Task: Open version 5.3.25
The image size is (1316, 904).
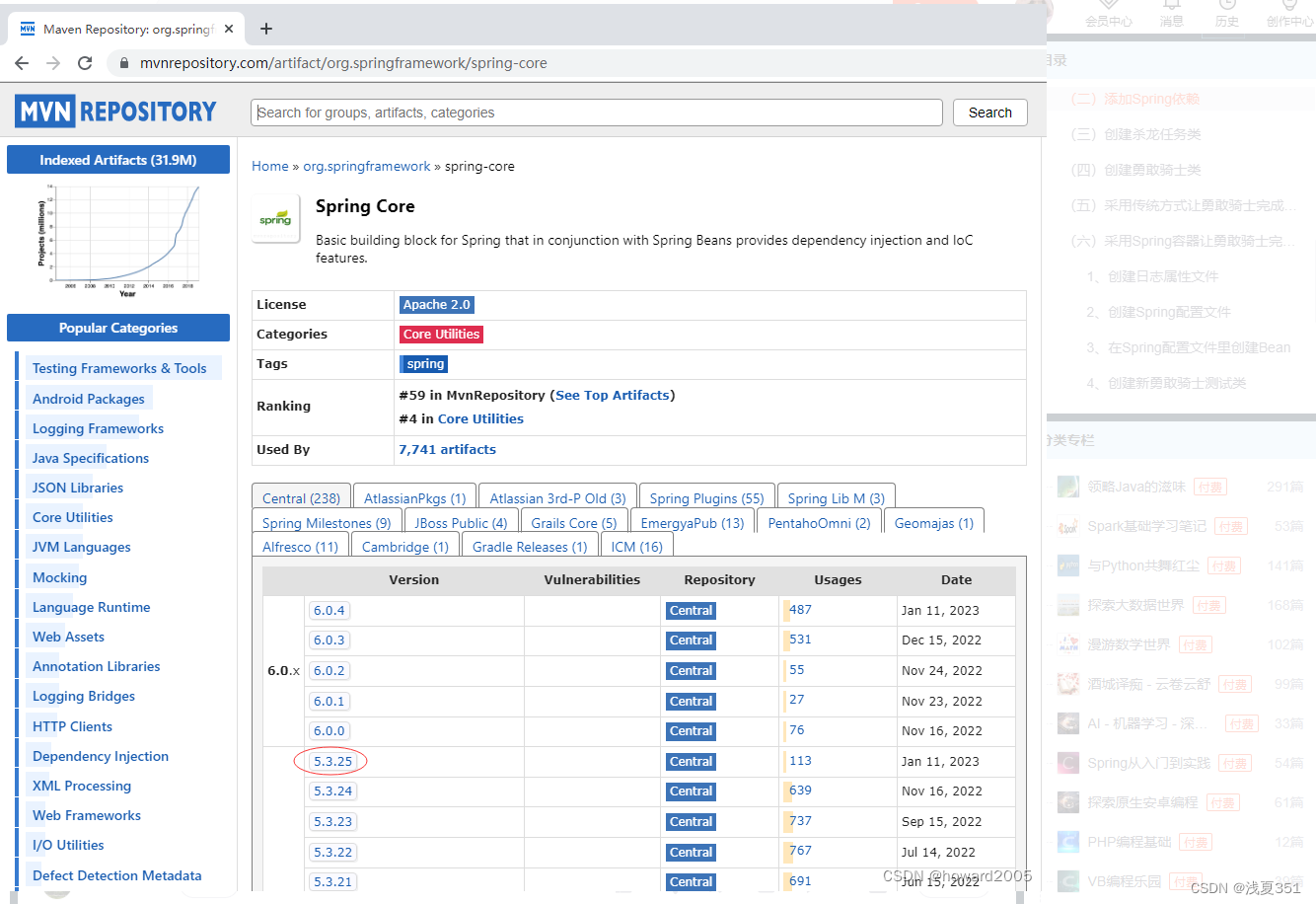Action: point(332,762)
